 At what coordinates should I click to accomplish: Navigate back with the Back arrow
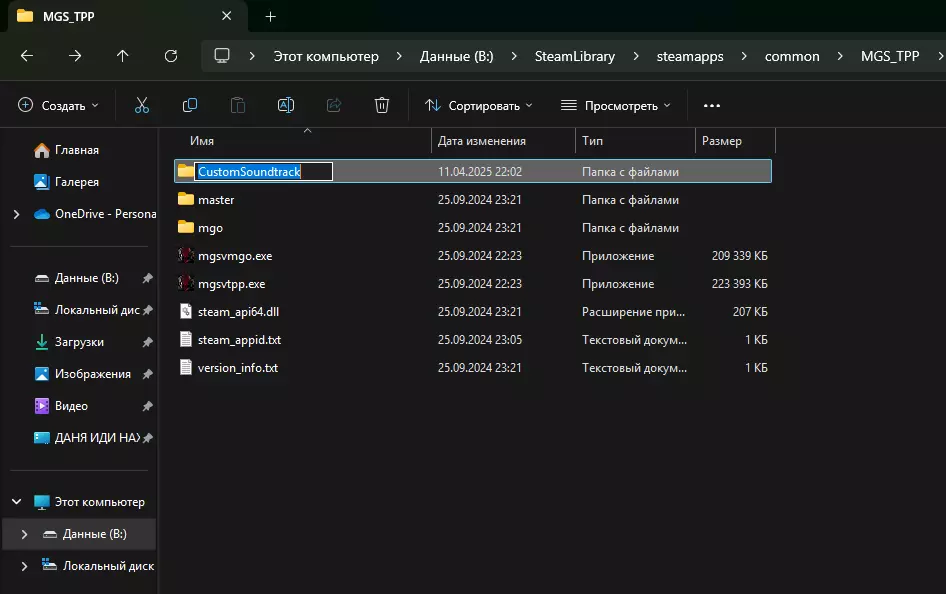(x=27, y=56)
